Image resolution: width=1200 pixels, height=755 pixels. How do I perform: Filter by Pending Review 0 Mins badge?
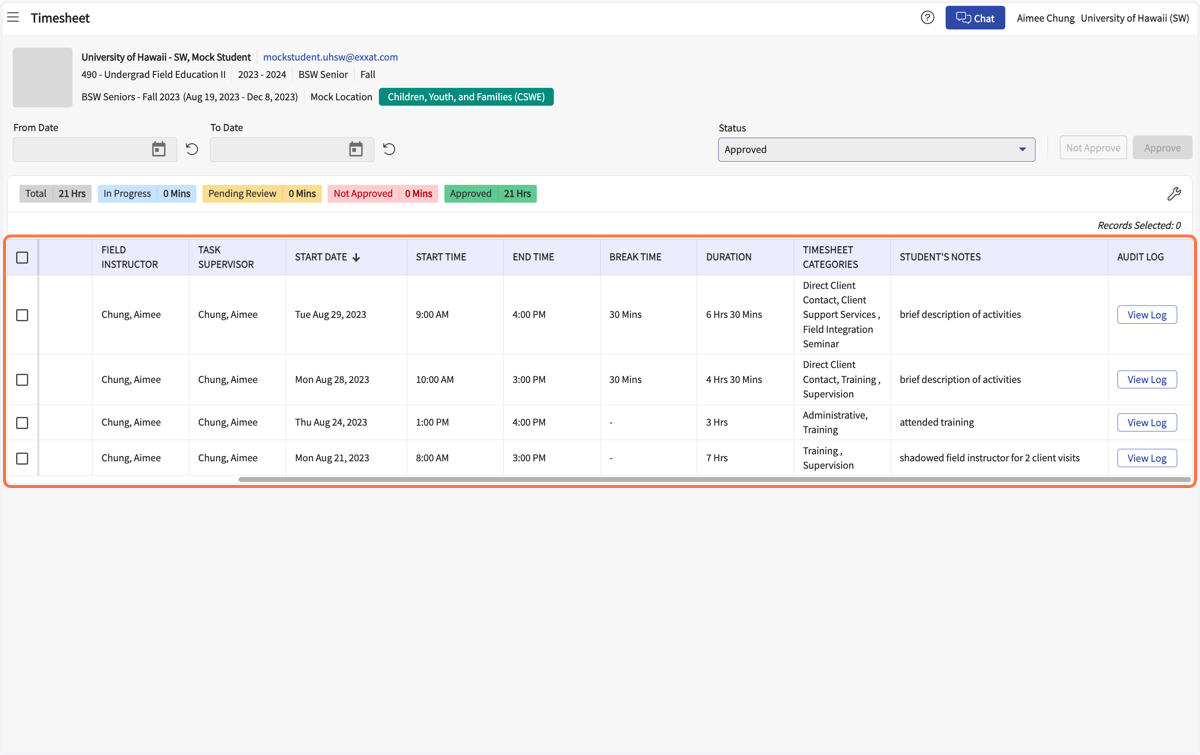pos(262,194)
